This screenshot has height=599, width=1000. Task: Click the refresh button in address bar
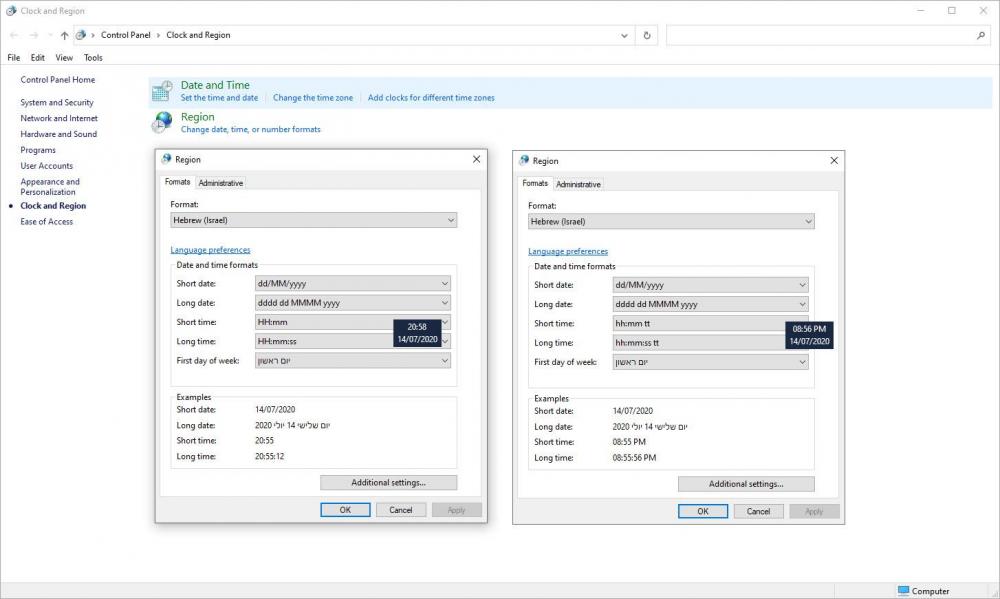[647, 36]
